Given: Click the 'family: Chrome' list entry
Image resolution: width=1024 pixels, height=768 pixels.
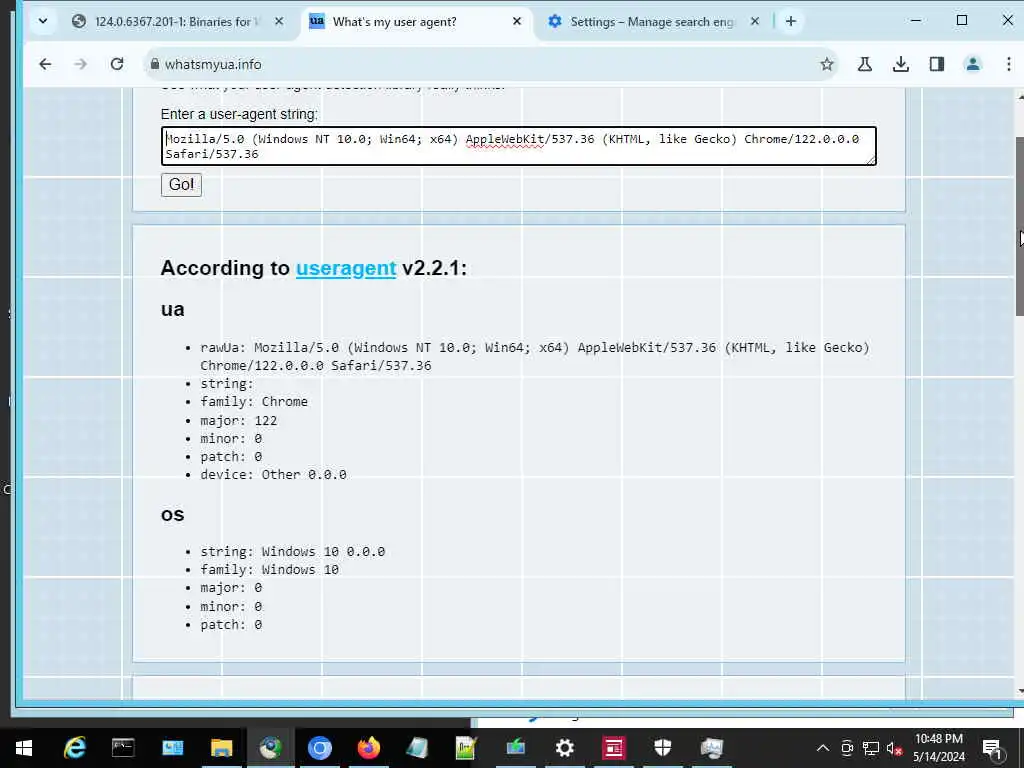Looking at the screenshot, I should pyautogui.click(x=254, y=402).
